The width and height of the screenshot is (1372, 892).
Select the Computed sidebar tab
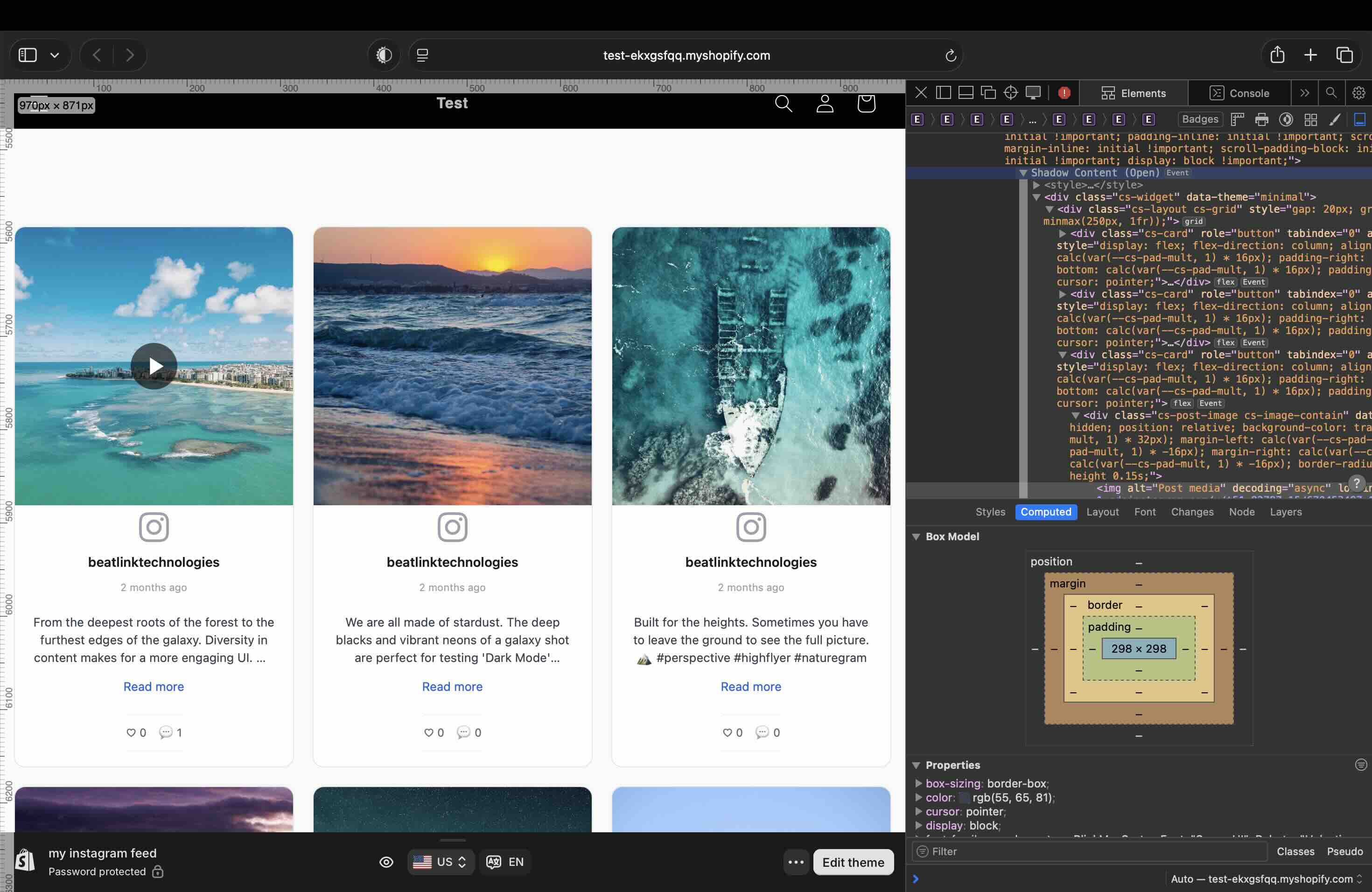[1046, 512]
